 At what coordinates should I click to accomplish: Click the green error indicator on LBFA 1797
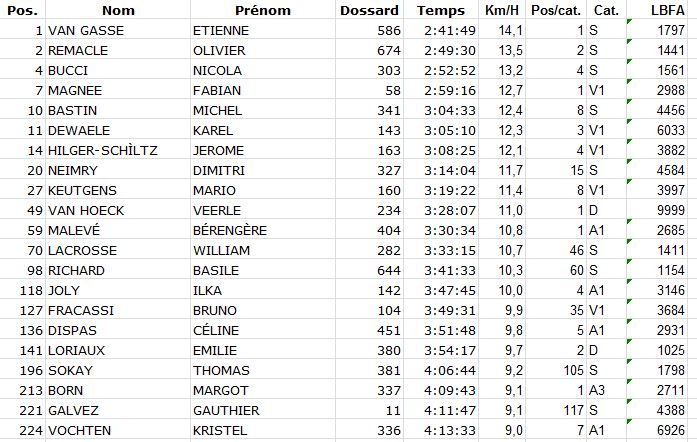click(629, 21)
